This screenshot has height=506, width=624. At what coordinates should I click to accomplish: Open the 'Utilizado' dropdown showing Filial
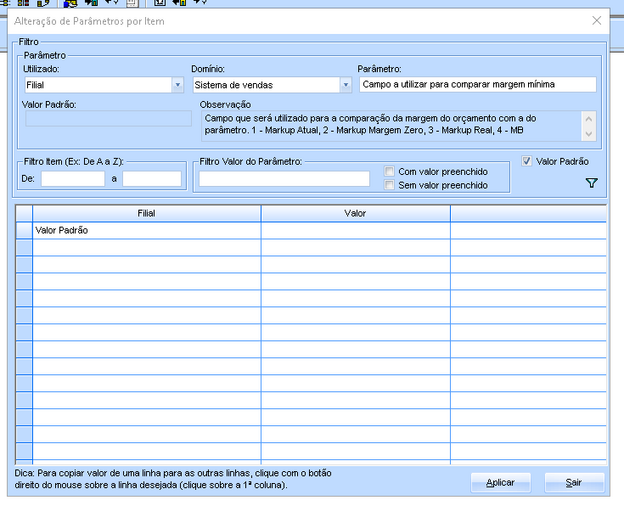point(101,85)
